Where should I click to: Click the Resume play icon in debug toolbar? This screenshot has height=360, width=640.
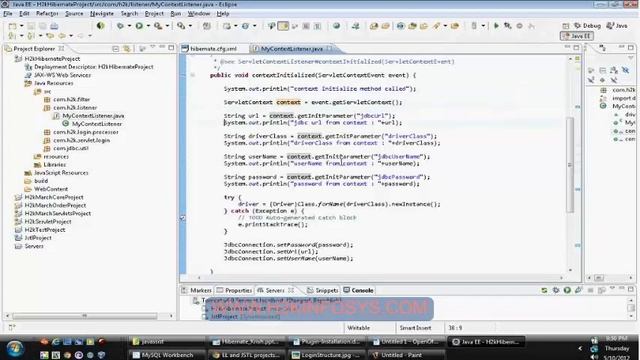496,26
